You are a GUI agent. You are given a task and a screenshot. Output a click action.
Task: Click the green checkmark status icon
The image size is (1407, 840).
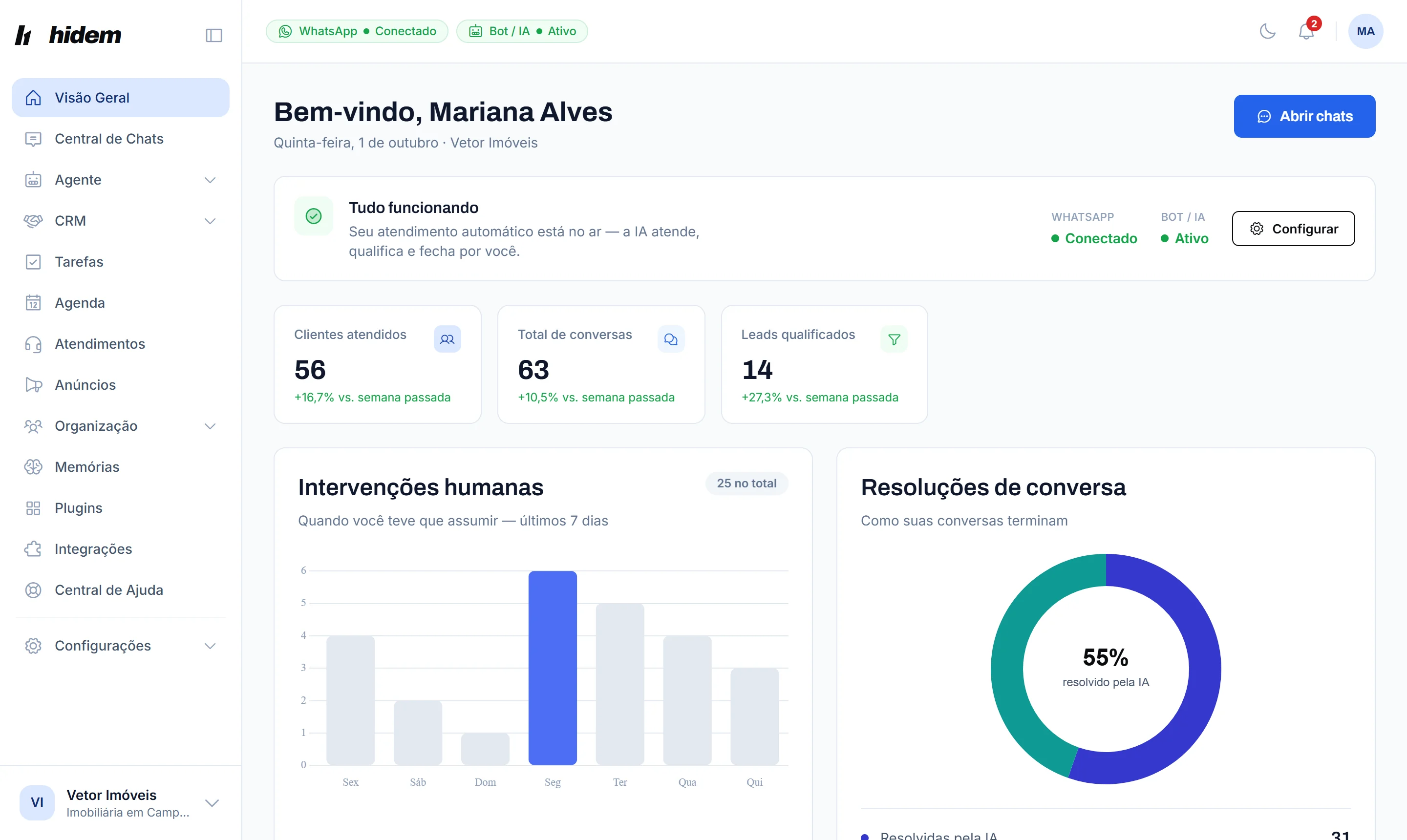[x=314, y=216]
